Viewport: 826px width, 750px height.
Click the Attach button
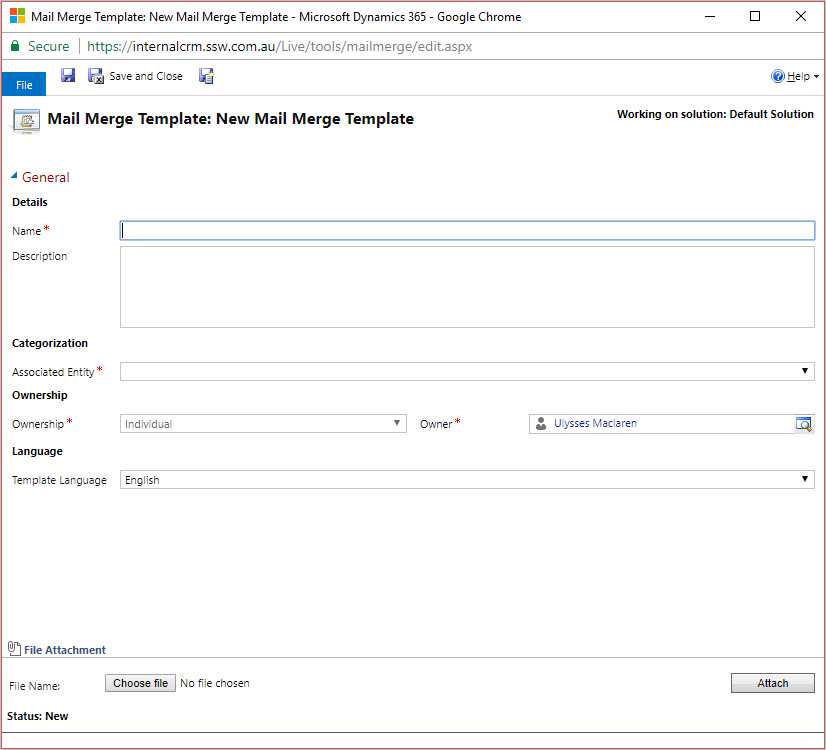(772, 683)
